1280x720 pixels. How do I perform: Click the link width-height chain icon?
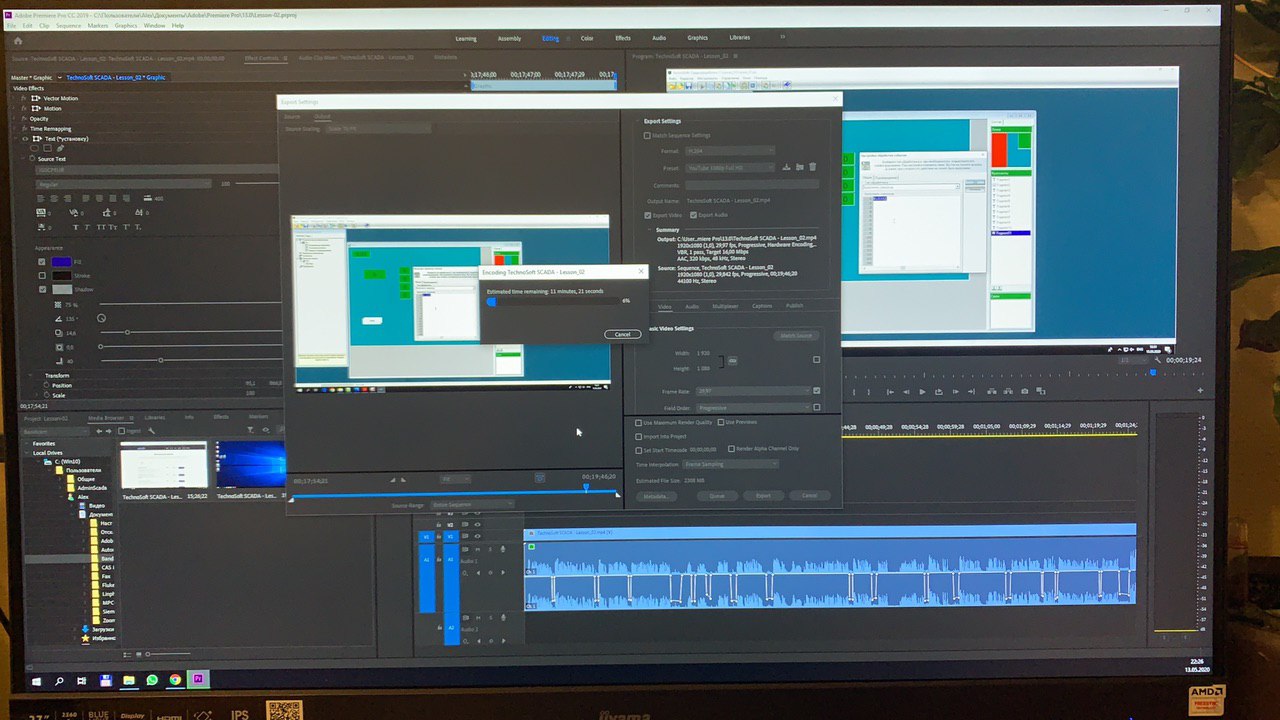tap(733, 360)
